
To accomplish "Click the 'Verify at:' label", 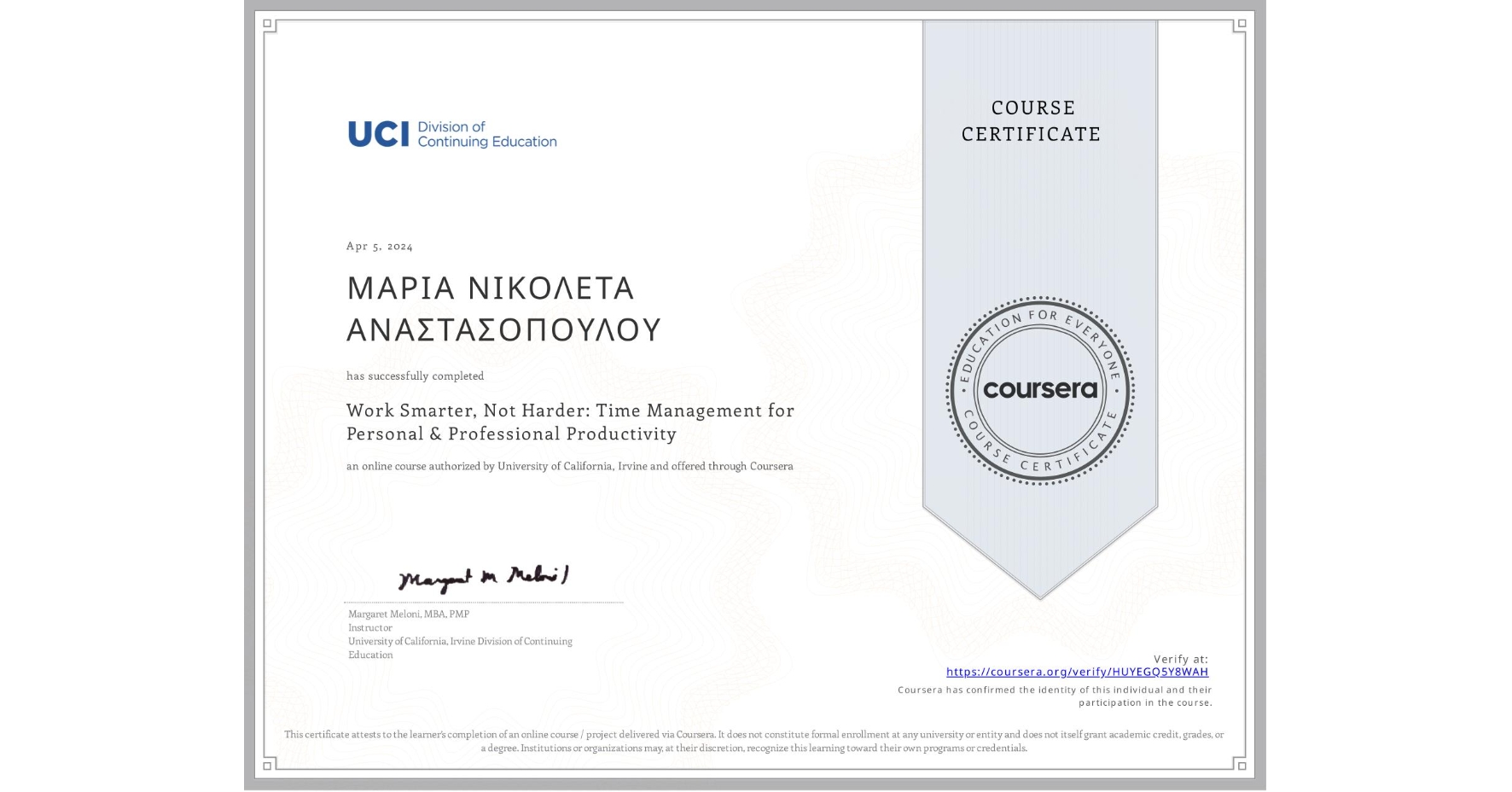I will click(x=1181, y=659).
